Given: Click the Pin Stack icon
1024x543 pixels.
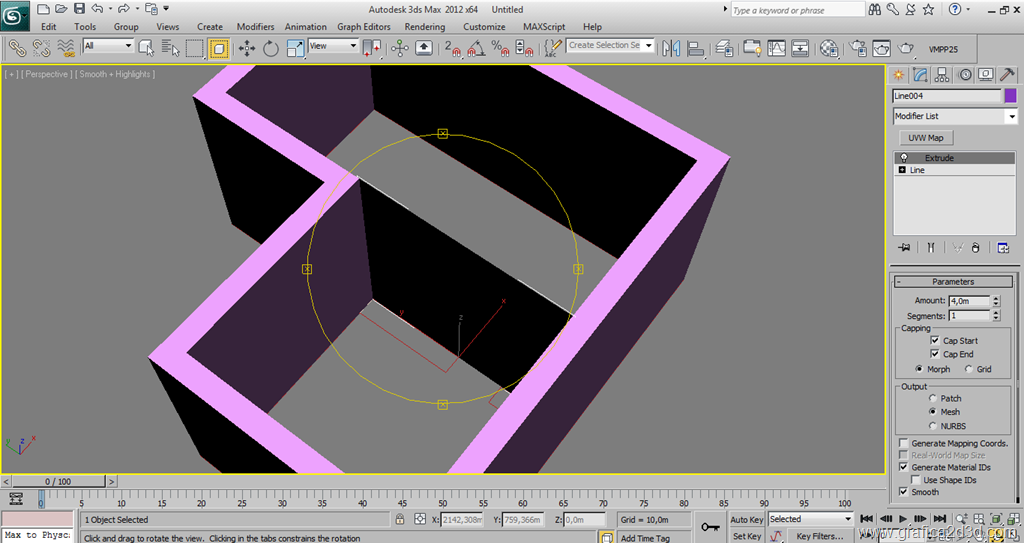Looking at the screenshot, I should (x=904, y=247).
